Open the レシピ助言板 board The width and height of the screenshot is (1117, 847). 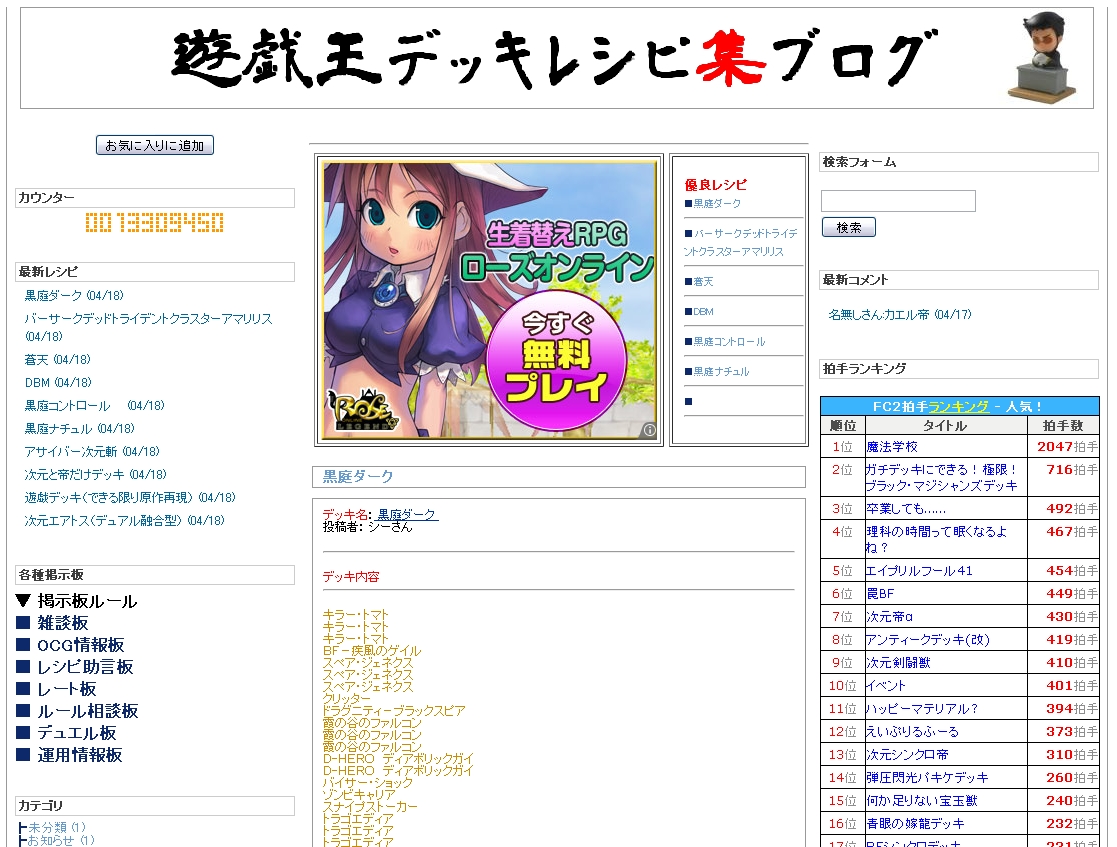click(x=85, y=667)
